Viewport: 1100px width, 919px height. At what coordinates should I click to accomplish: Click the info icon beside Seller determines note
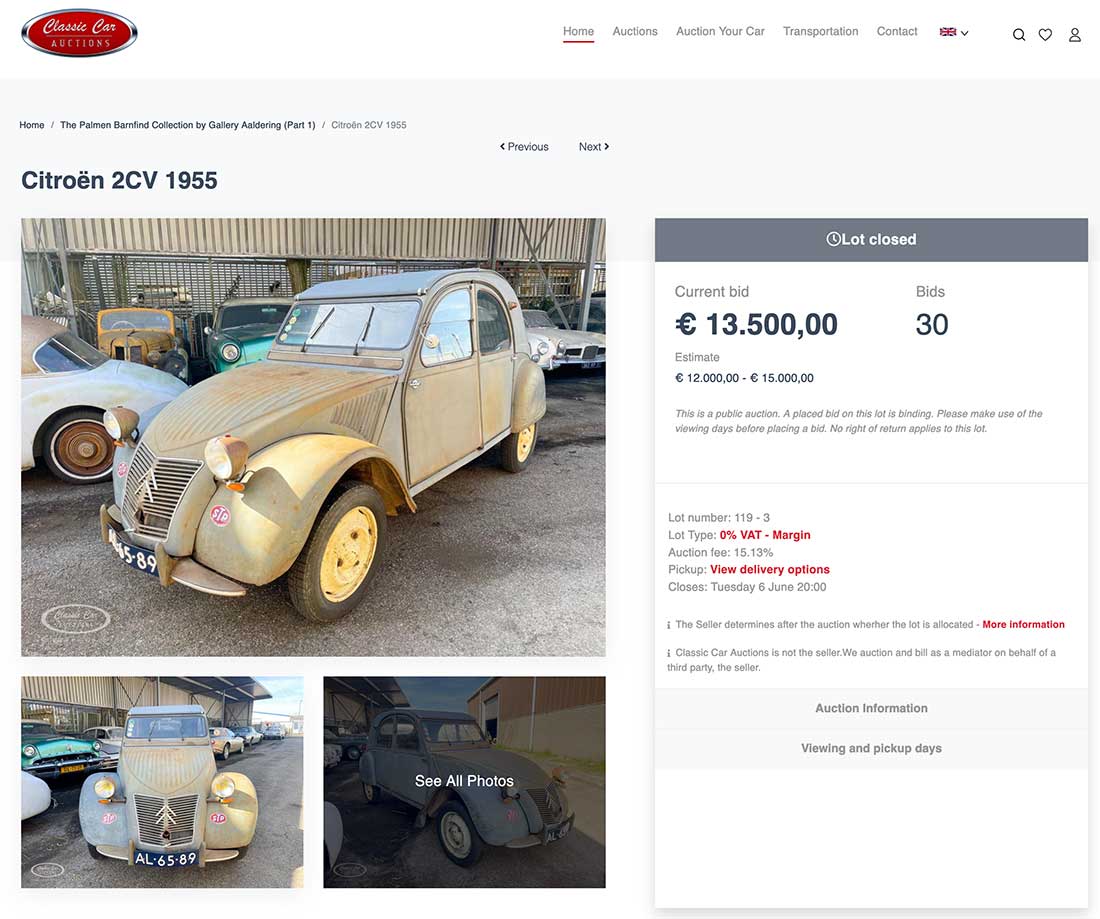point(669,625)
